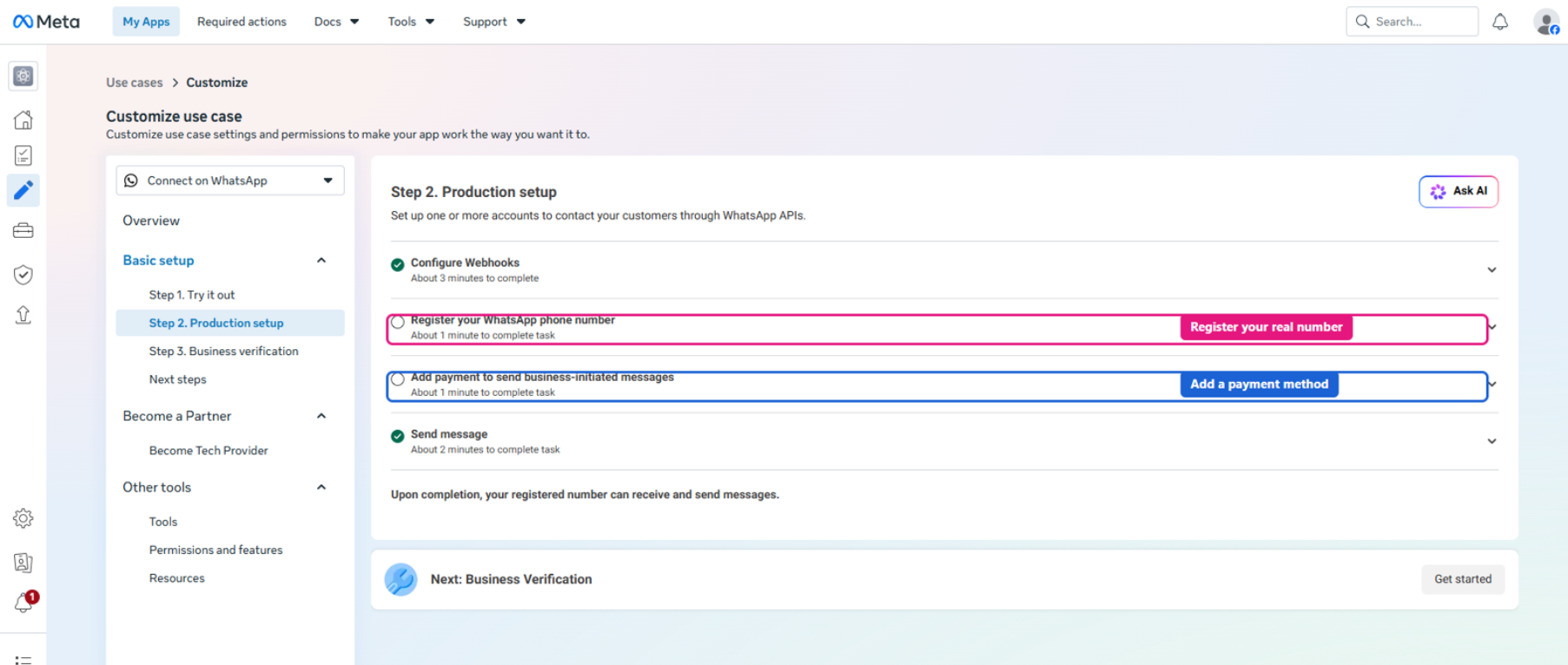Open the App settings gear icon
The width and height of the screenshot is (1568, 665).
point(23,518)
